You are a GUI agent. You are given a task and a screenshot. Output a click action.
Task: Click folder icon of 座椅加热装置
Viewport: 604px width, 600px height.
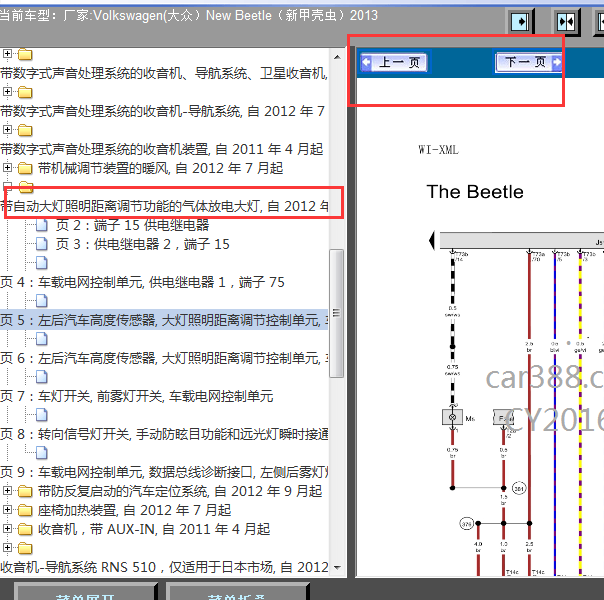(25, 510)
